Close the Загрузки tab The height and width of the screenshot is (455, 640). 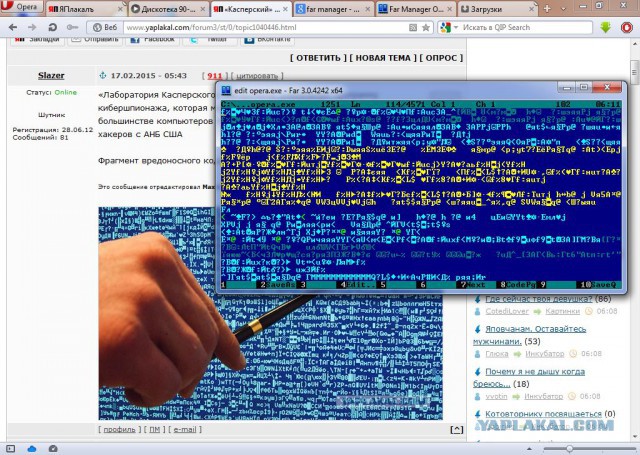click(x=531, y=9)
